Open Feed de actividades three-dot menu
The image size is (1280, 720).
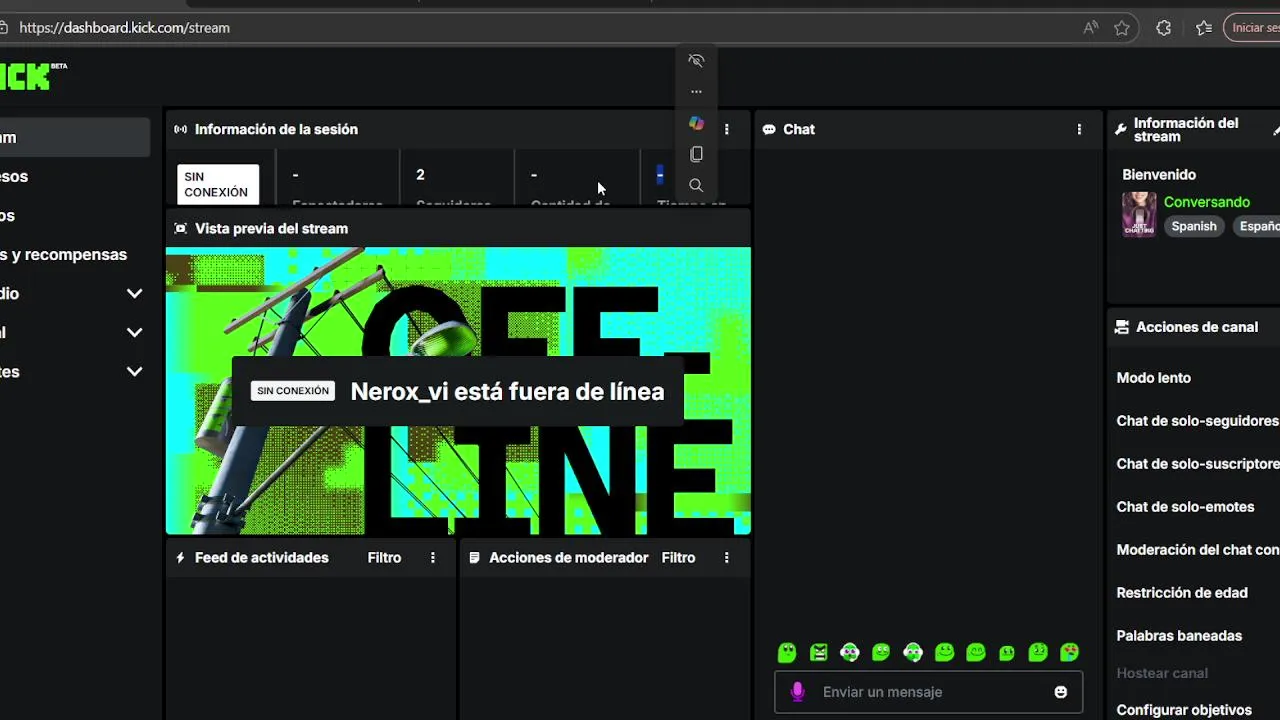pyautogui.click(x=433, y=558)
